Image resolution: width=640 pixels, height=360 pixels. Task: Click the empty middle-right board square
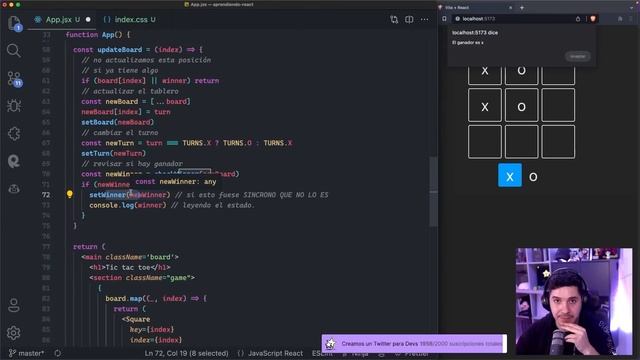click(x=558, y=105)
